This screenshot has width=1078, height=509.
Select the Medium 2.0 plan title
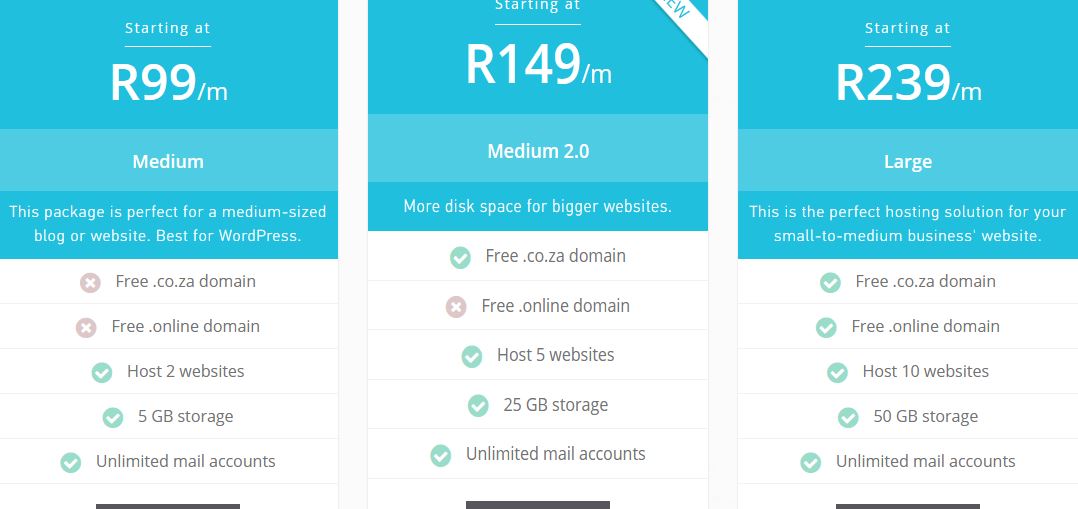click(x=538, y=151)
